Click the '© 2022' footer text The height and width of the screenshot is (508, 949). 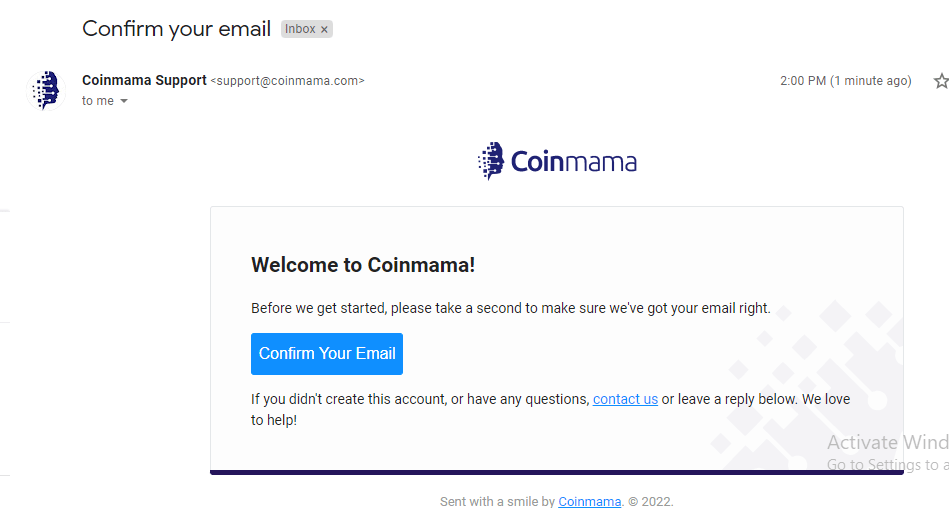(x=651, y=501)
